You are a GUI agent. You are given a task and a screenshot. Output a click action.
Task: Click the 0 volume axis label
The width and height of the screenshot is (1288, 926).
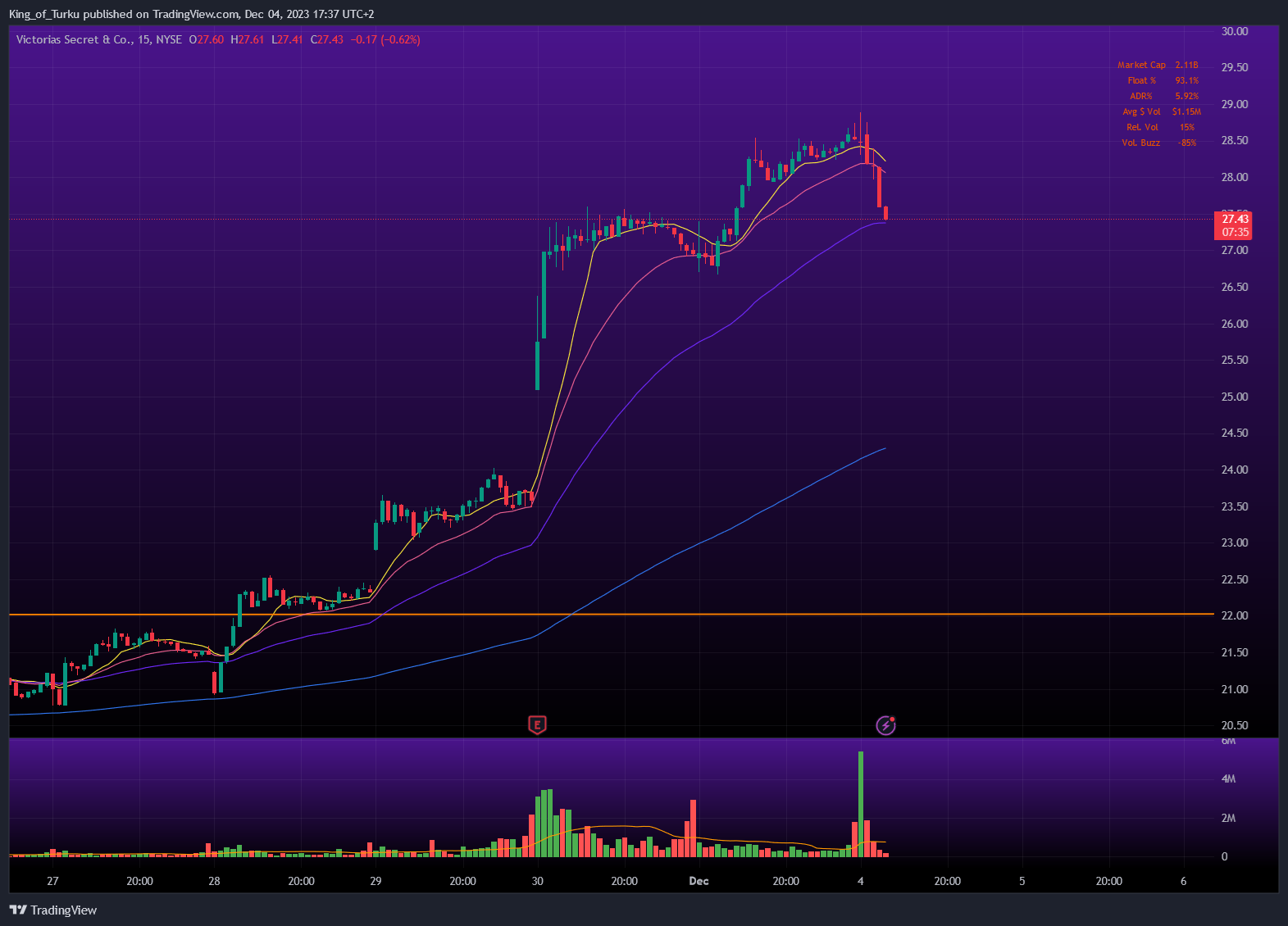[x=1224, y=856]
